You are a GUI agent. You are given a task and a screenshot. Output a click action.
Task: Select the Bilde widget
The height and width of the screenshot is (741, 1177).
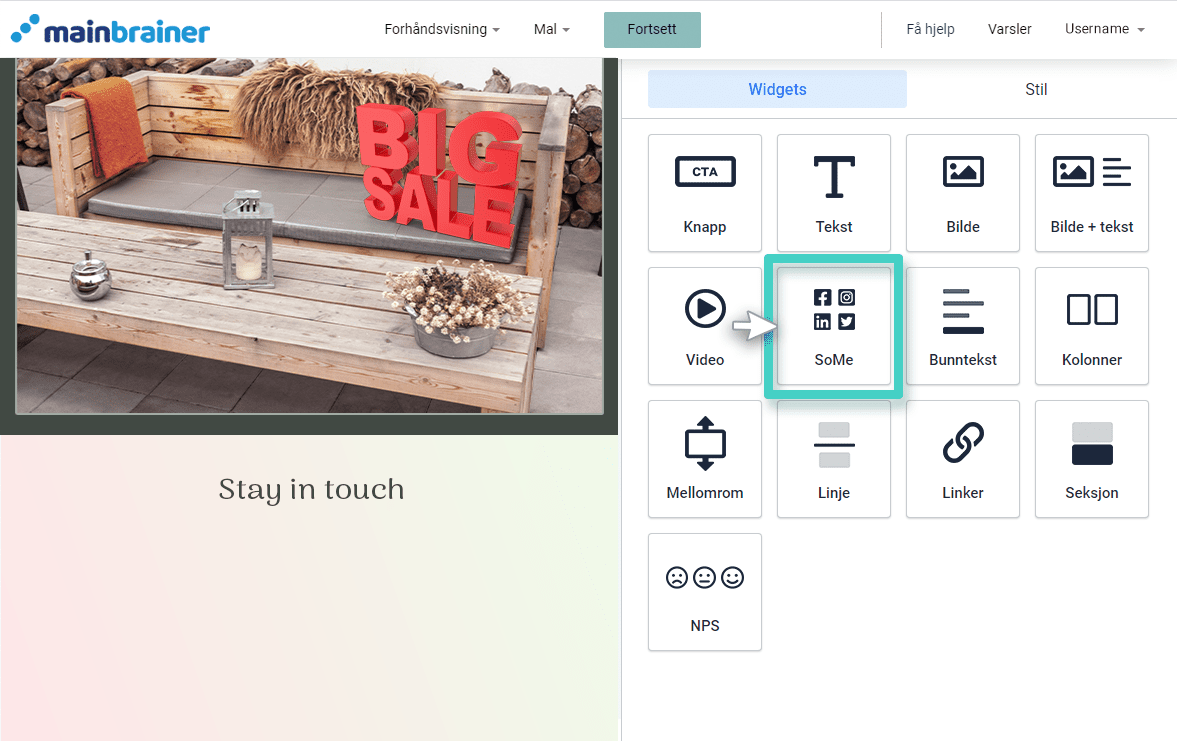click(x=962, y=193)
